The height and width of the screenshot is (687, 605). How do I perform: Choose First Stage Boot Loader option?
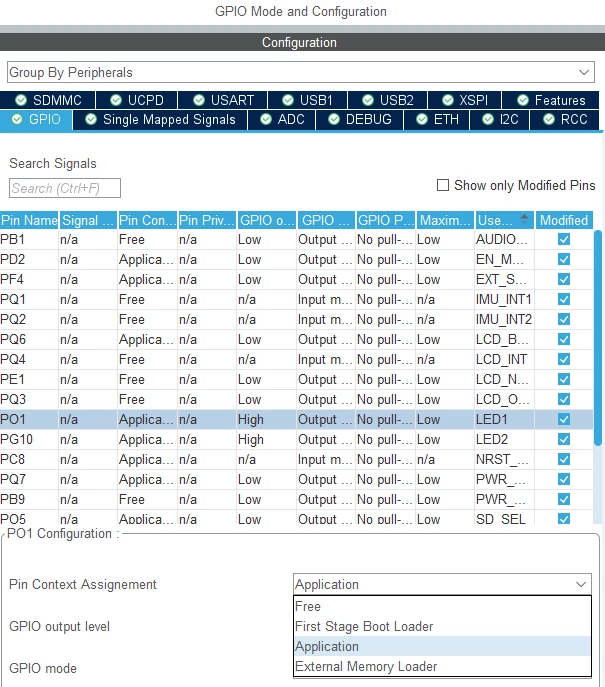coord(442,627)
